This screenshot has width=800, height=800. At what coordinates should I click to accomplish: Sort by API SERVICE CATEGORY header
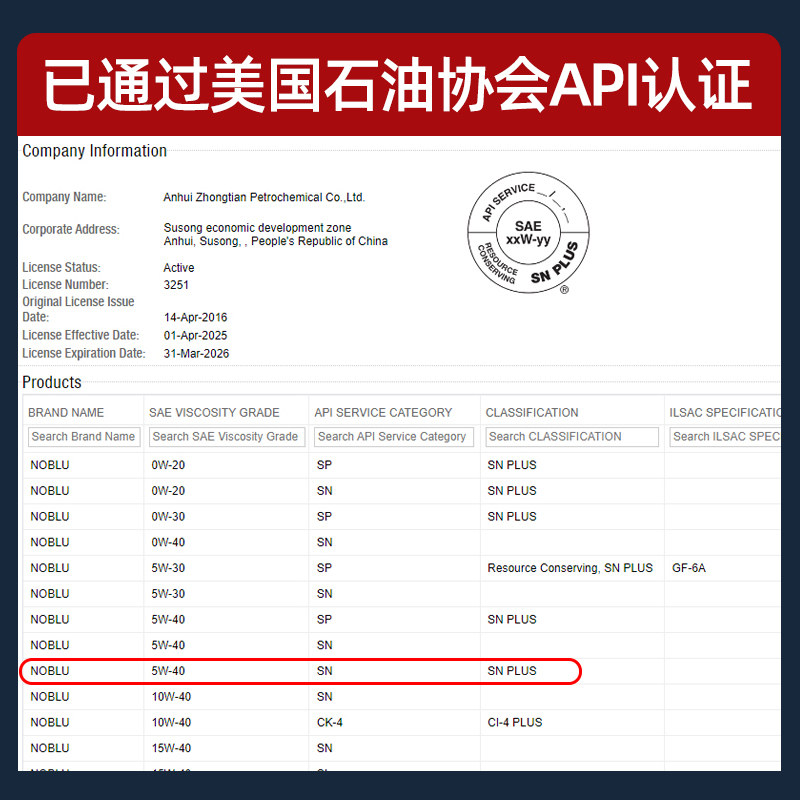(x=383, y=412)
